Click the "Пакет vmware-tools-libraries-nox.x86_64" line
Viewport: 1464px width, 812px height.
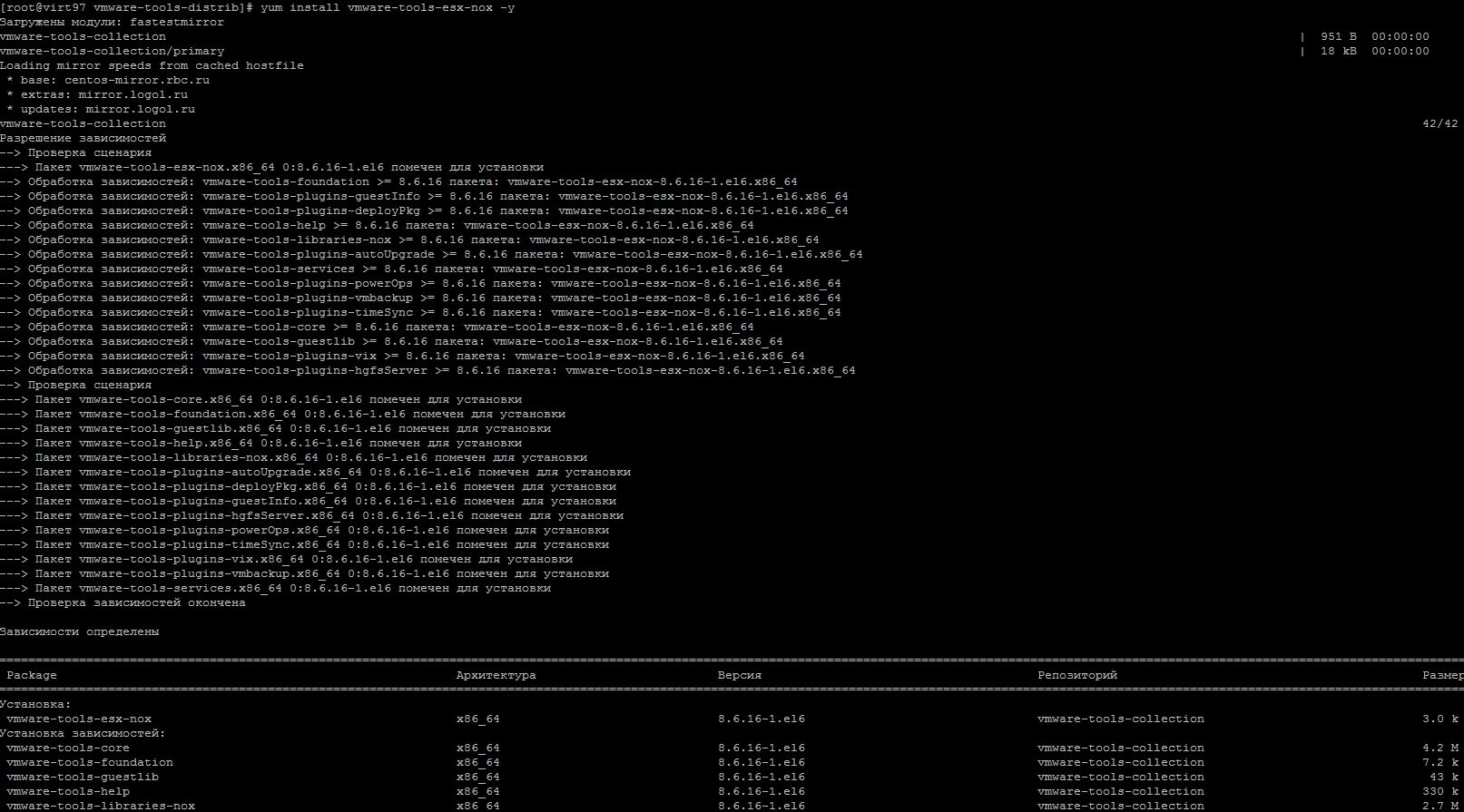click(293, 457)
